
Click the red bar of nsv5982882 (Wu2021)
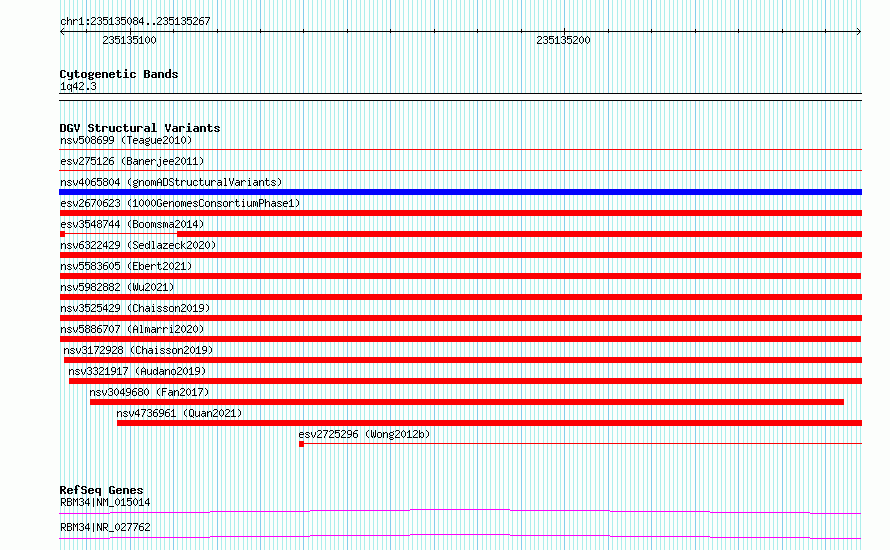[x=460, y=297]
